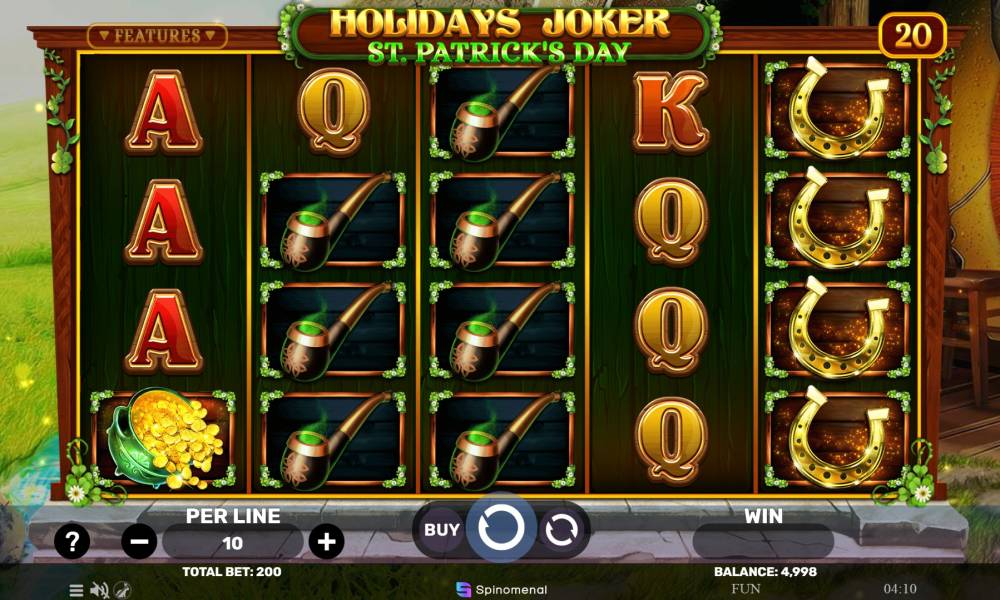This screenshot has width=1000, height=600.
Task: Click the top red A symbol on the first reel
Action: tap(164, 112)
